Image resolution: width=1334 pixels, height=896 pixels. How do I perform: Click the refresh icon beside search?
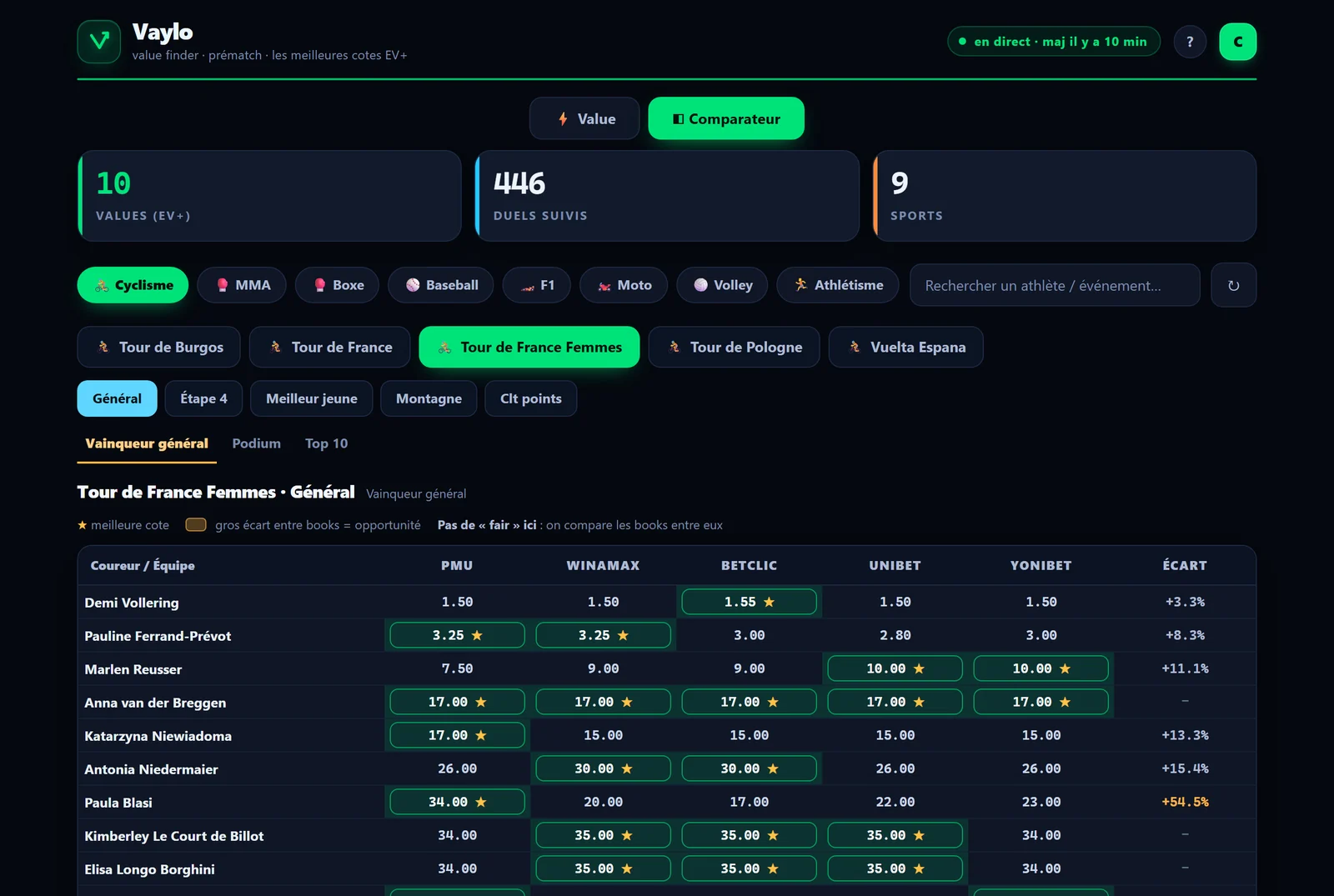1233,285
